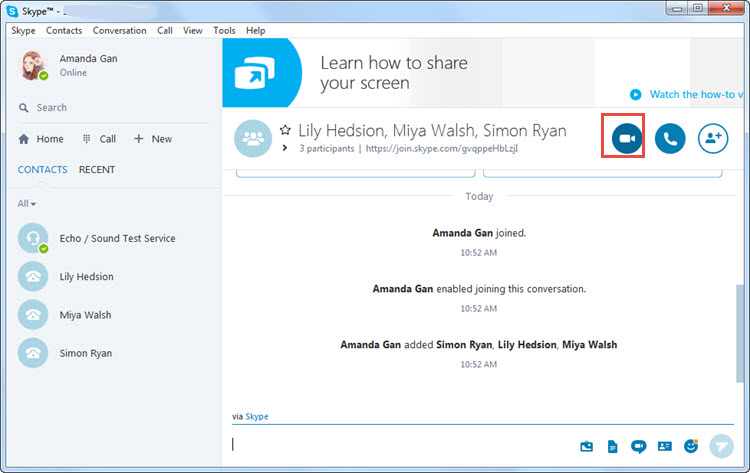The width and height of the screenshot is (750, 473).
Task: Favorite the group using the star icon
Action: tap(285, 130)
